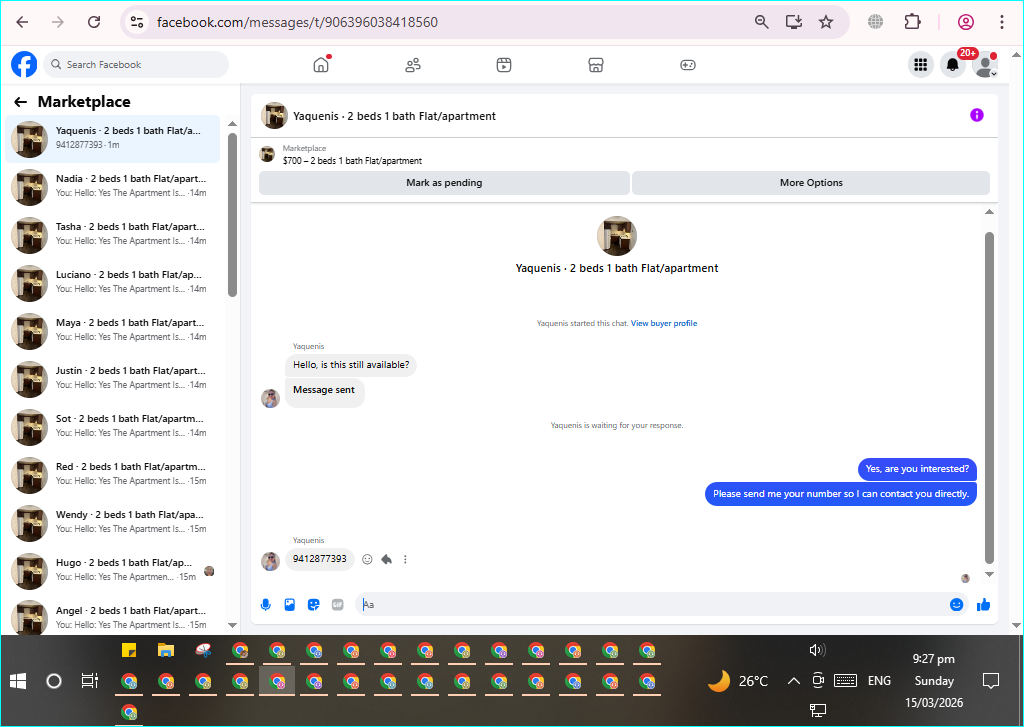Choose a sticker icon
1024x727 pixels.
pos(313,605)
